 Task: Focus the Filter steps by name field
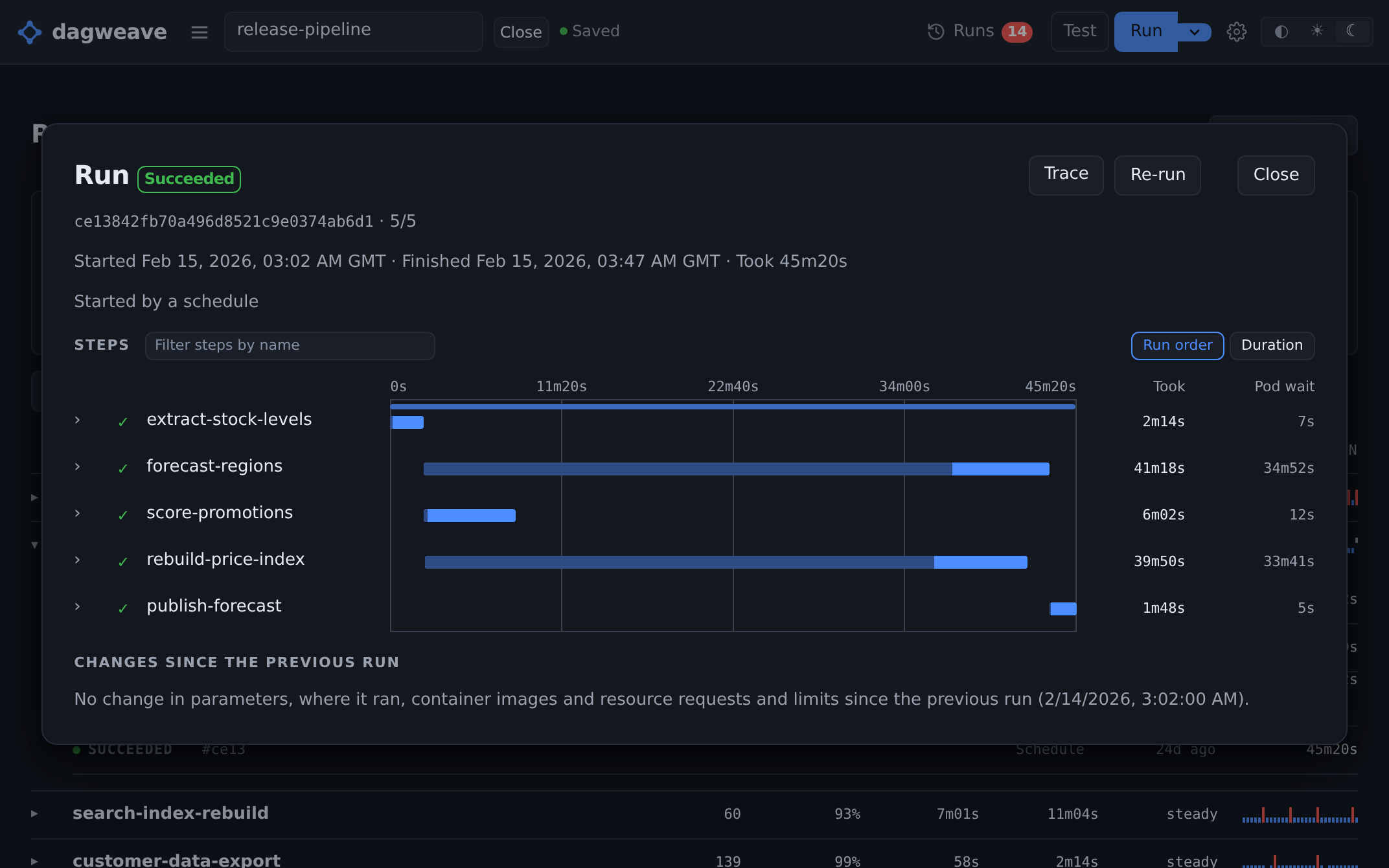coord(290,345)
